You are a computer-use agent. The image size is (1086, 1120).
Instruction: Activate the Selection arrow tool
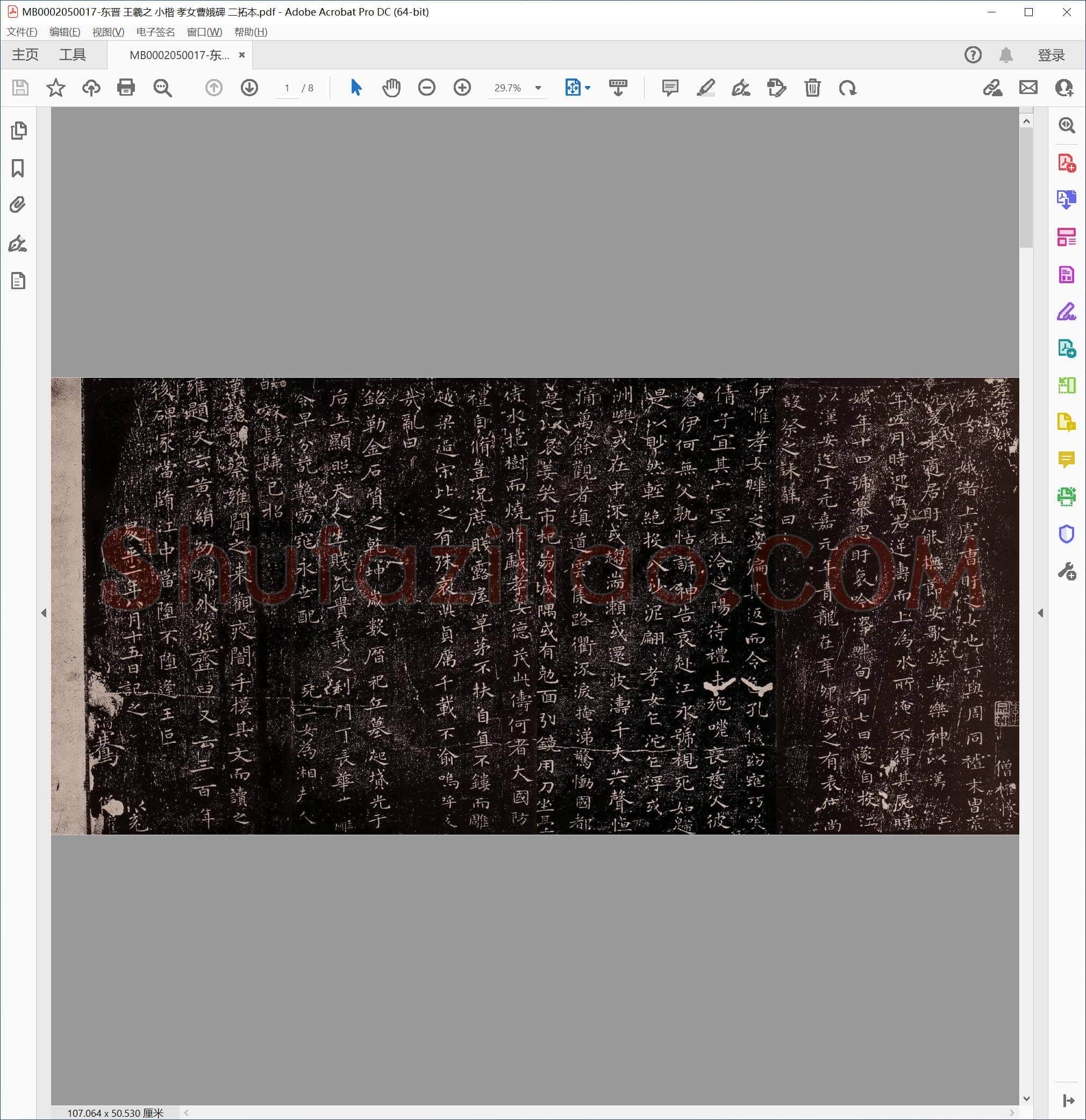coord(355,88)
